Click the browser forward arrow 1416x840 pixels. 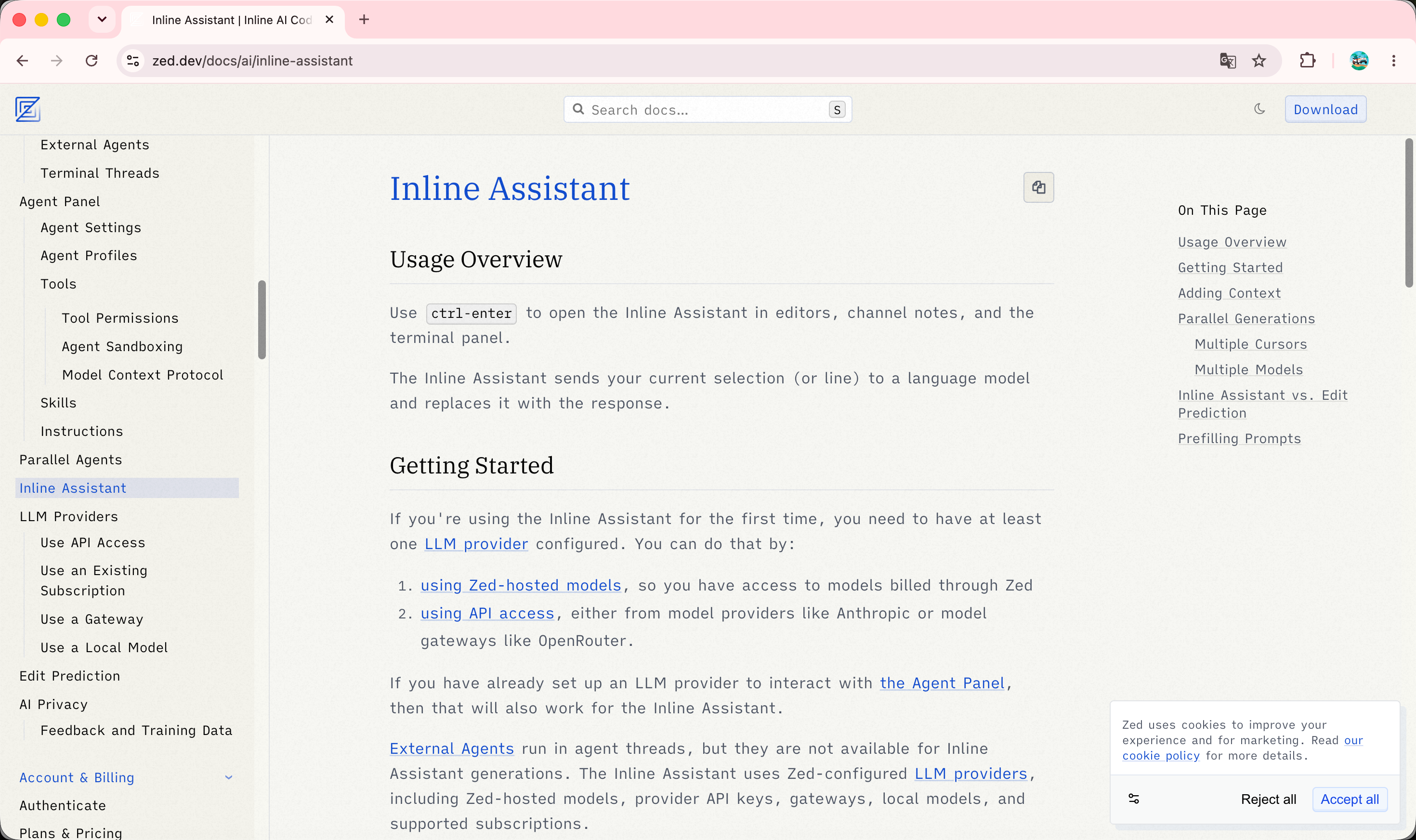click(57, 61)
